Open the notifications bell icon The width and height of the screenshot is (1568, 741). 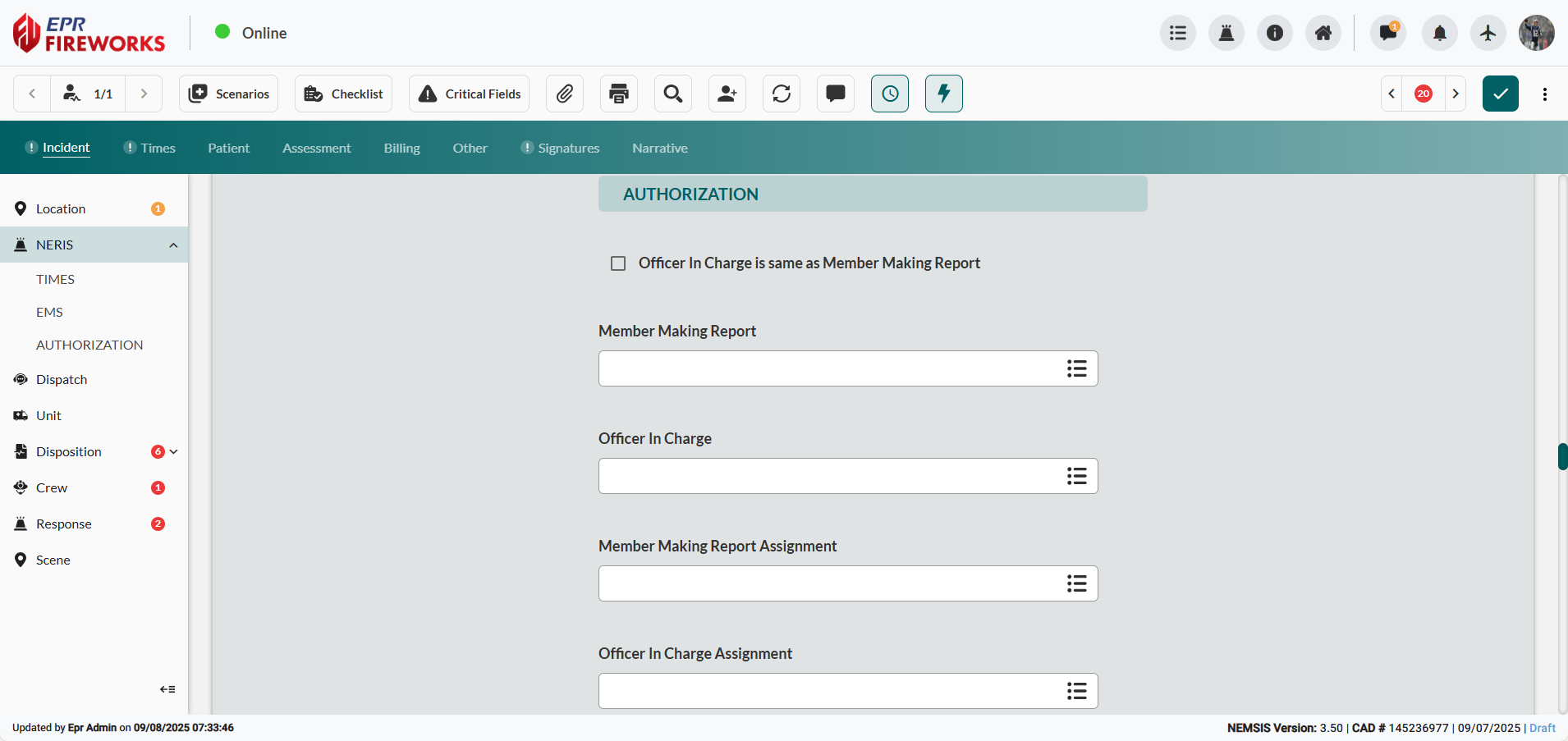[x=1439, y=33]
